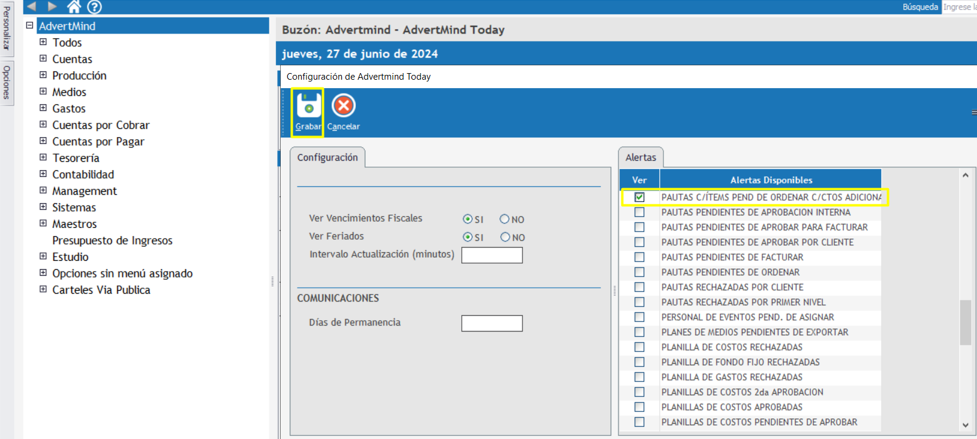Switch to the Alertas tab
This screenshot has height=439, width=977.
point(641,158)
